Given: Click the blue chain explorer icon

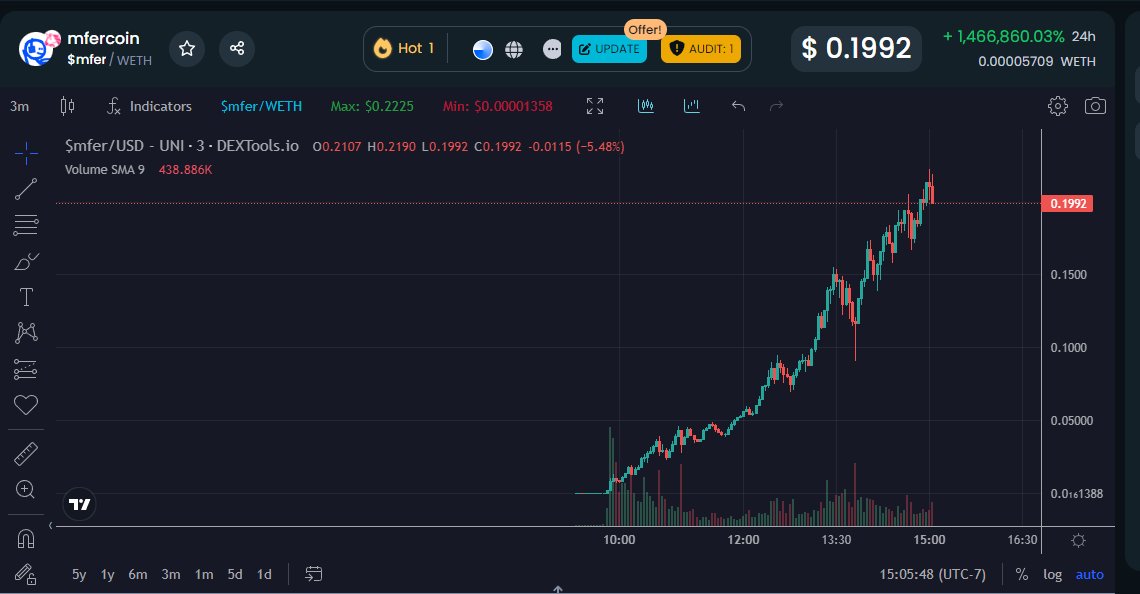Looking at the screenshot, I should 483,49.
